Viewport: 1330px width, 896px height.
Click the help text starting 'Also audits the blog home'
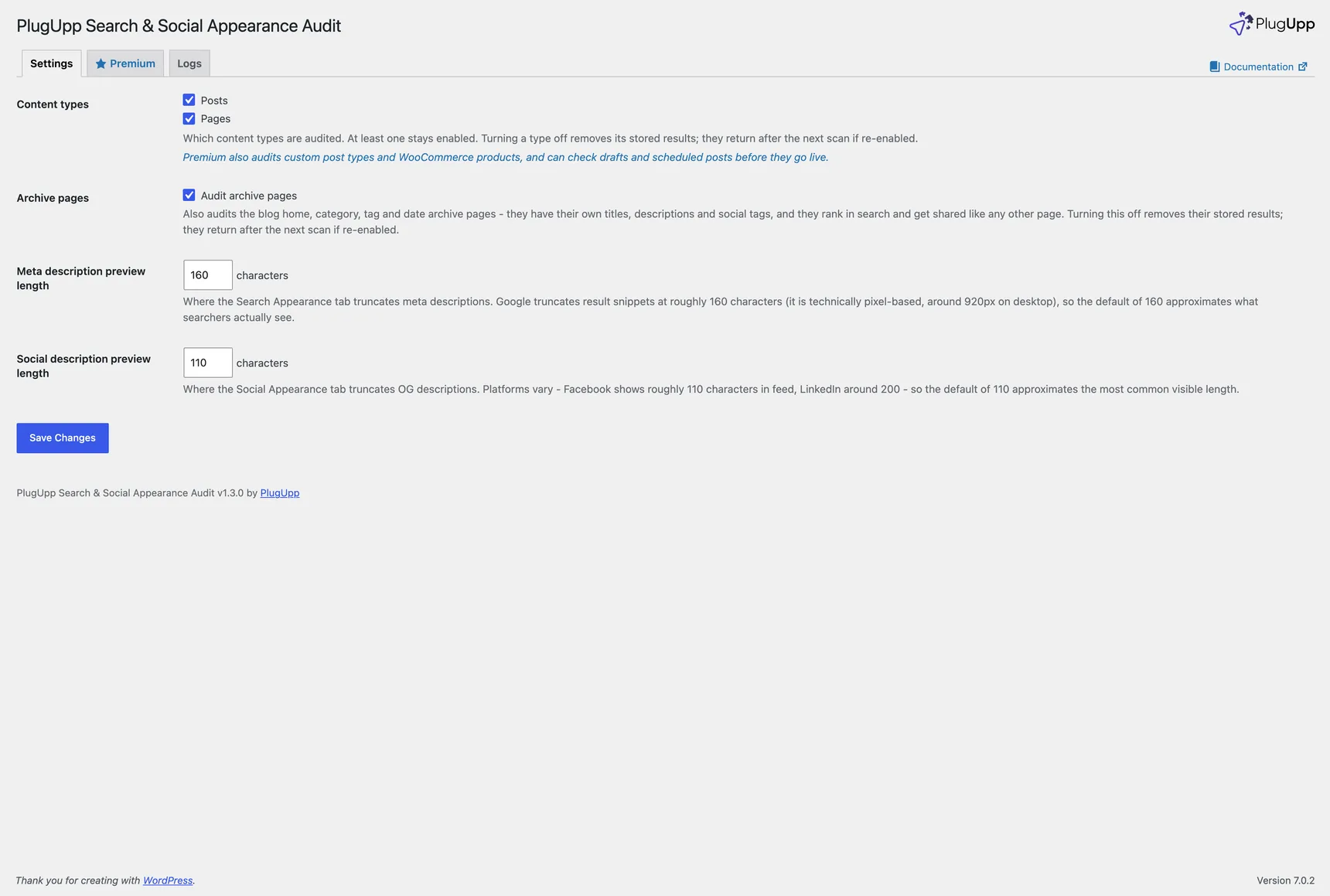(x=733, y=222)
